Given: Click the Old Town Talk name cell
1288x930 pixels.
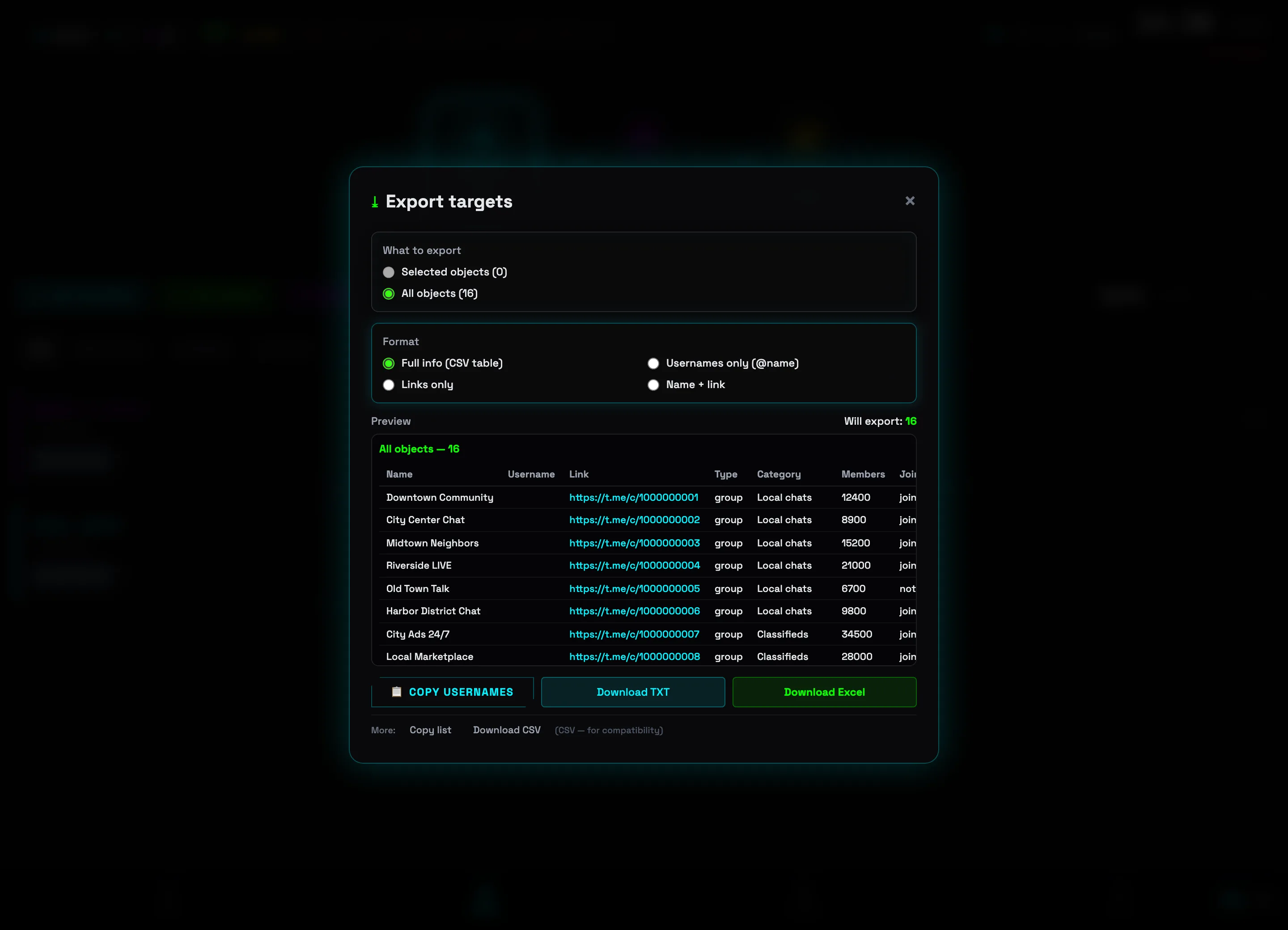Looking at the screenshot, I should point(417,589).
